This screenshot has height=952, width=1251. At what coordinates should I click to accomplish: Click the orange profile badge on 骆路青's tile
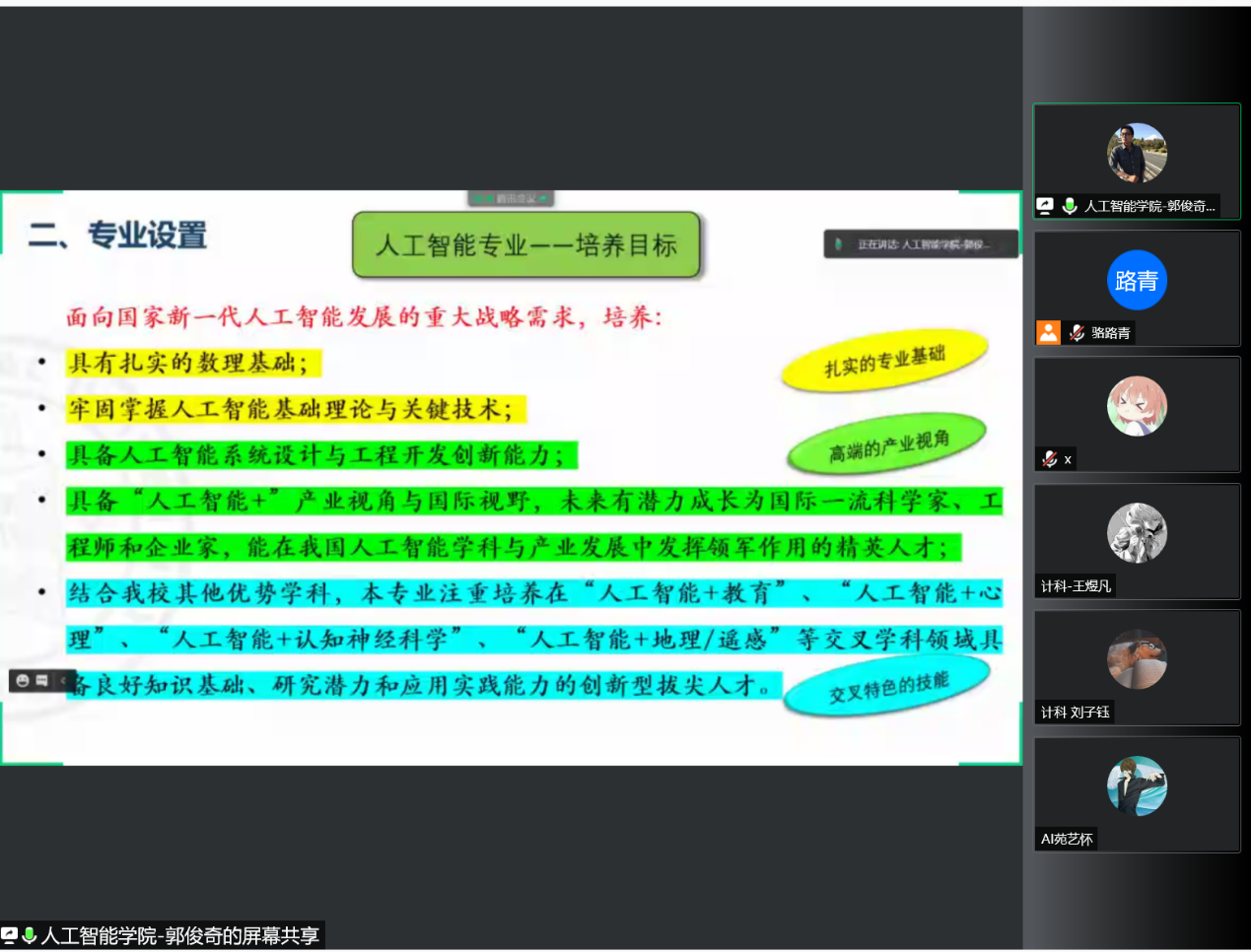[1049, 333]
